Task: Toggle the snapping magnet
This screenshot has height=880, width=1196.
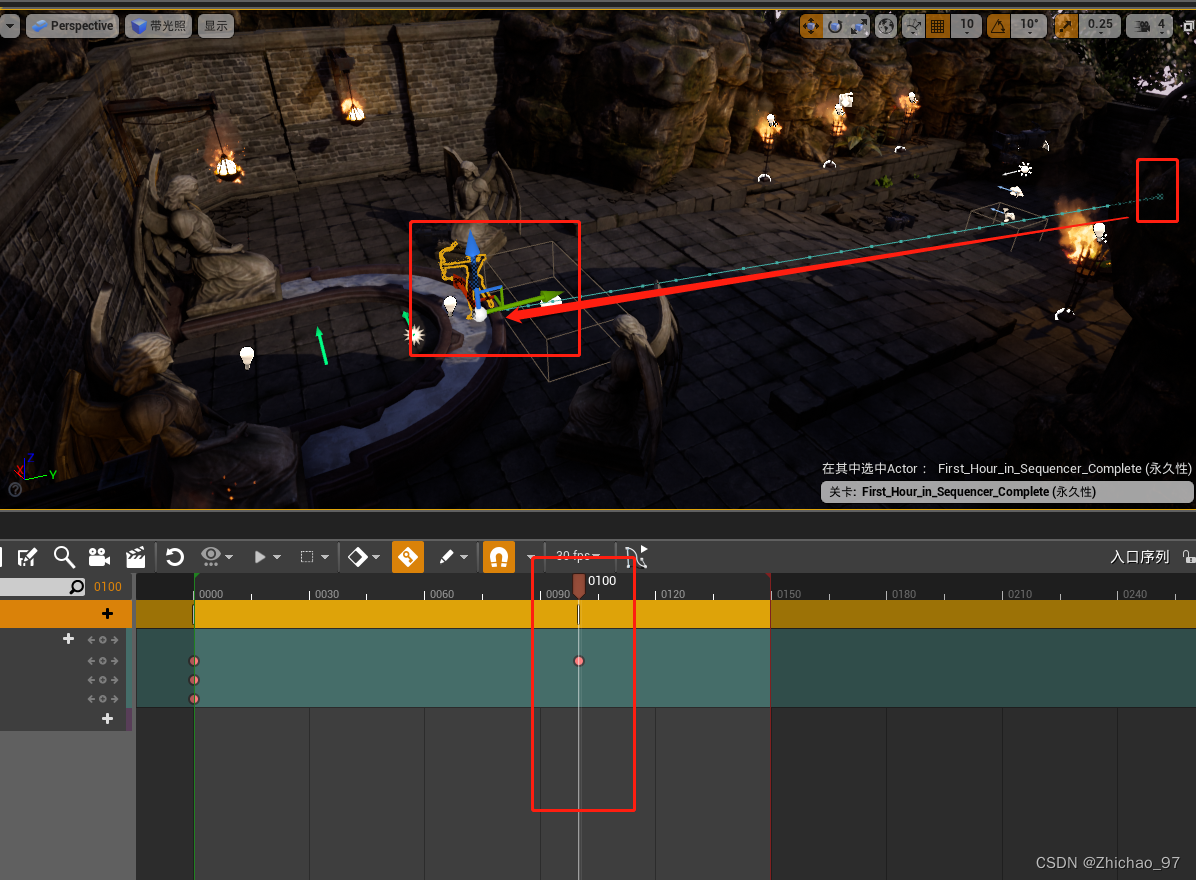Action: tap(497, 557)
